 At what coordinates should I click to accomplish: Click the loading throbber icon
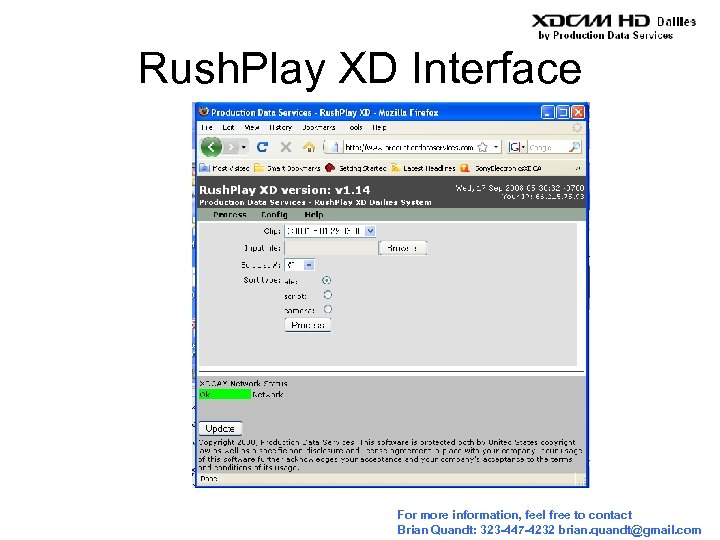click(577, 128)
